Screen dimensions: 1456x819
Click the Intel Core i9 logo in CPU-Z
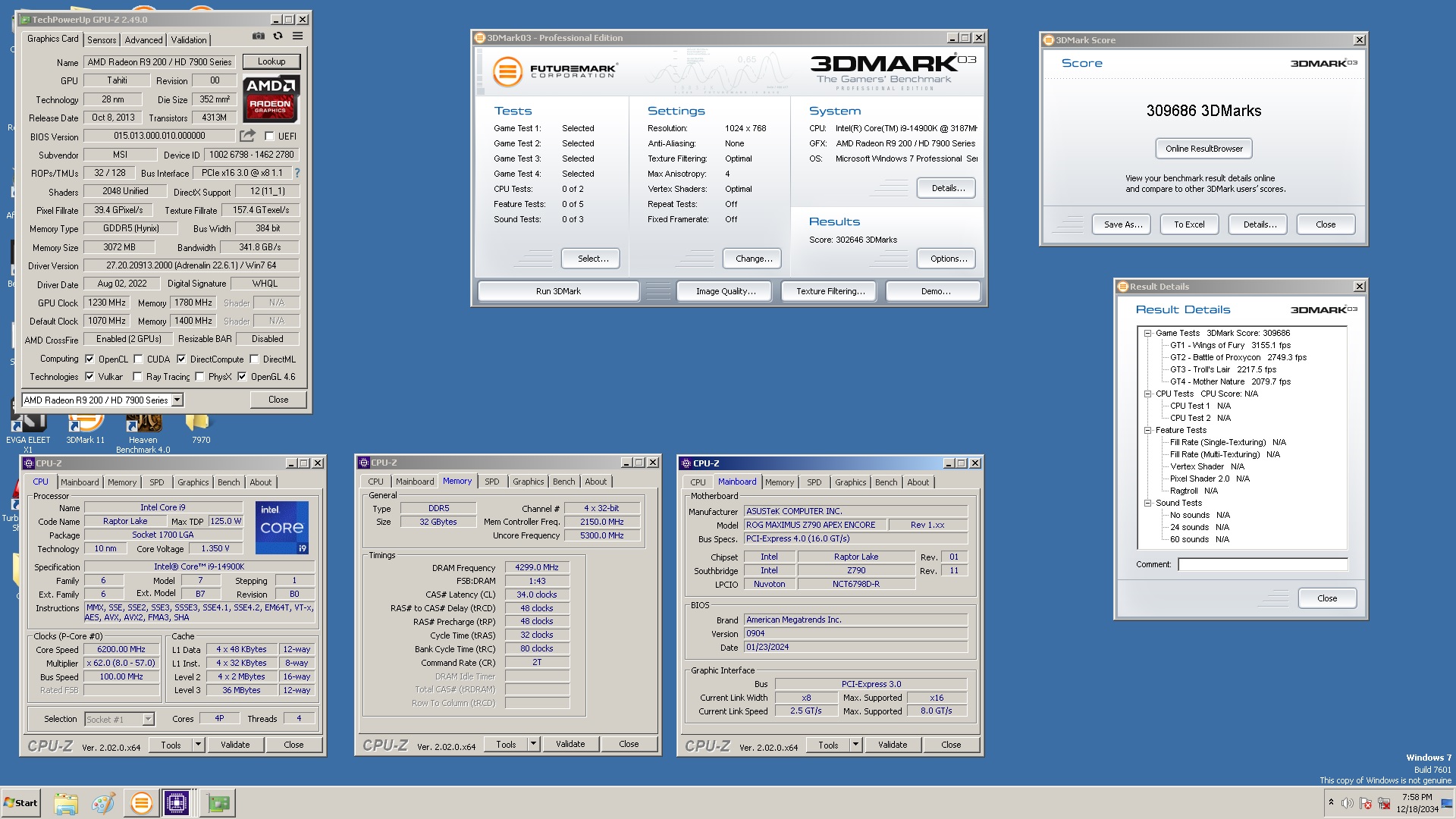pyautogui.click(x=282, y=527)
